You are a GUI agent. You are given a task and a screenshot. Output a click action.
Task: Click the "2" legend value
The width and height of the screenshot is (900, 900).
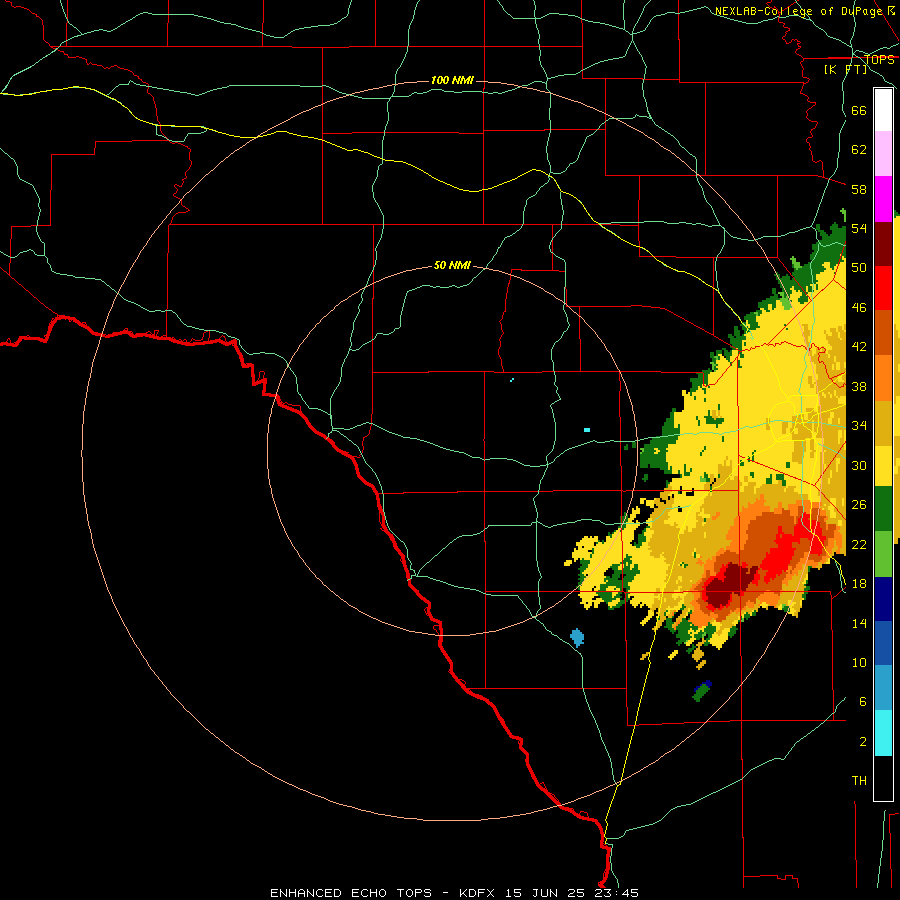863,742
